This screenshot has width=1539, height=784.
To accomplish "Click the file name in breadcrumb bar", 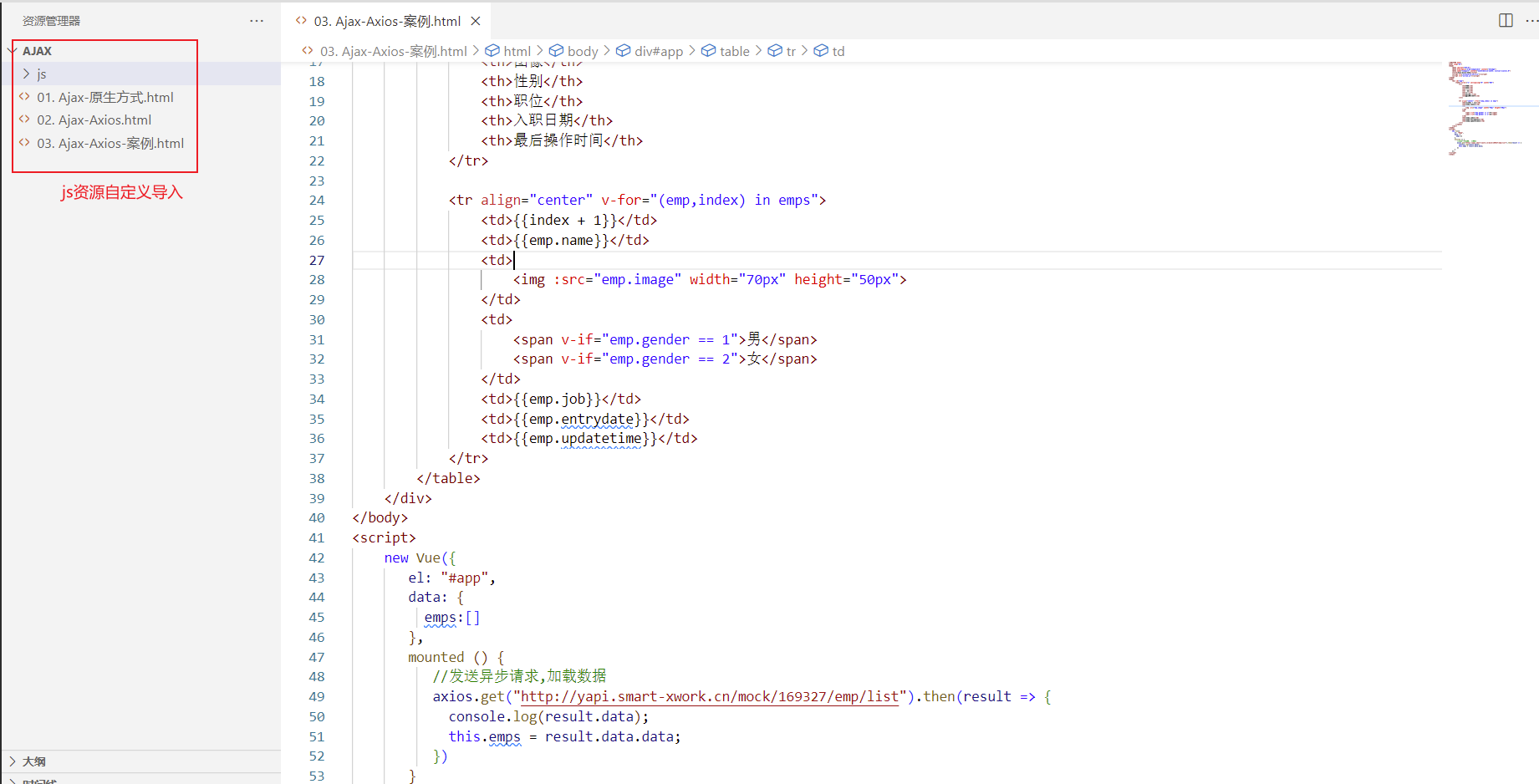I will click(x=393, y=51).
